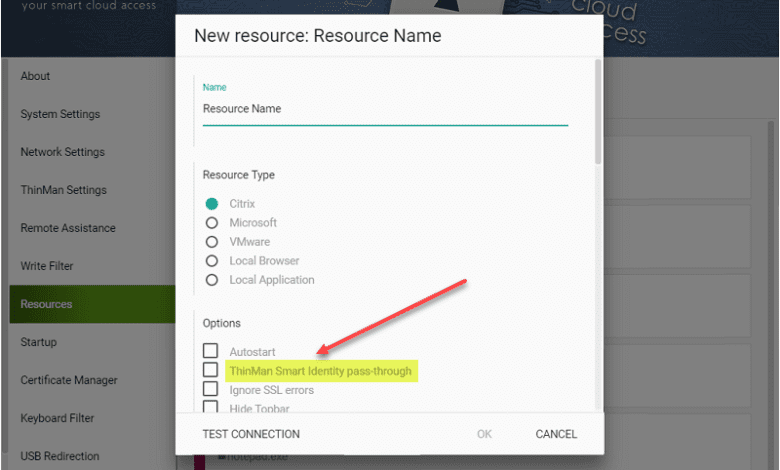Click TEST CONNECTION button
Screen dimensions: 780x470
coord(251,434)
